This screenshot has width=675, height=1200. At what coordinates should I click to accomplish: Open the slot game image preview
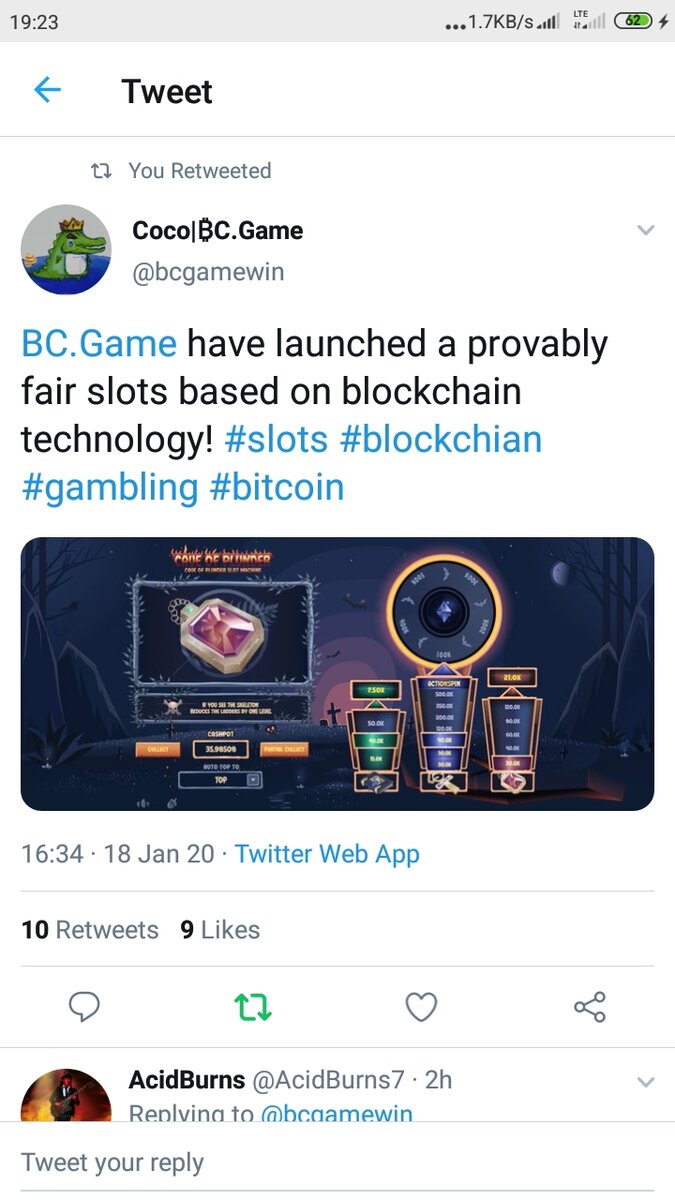click(x=337, y=673)
